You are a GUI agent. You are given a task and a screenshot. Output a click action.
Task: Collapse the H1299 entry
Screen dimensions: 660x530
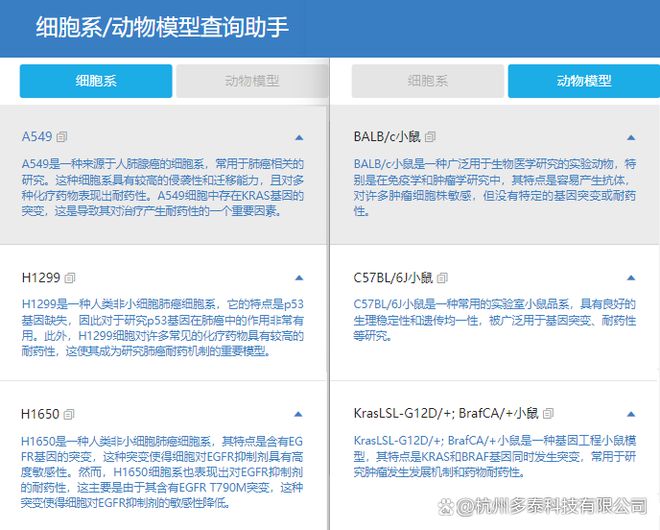point(299,278)
